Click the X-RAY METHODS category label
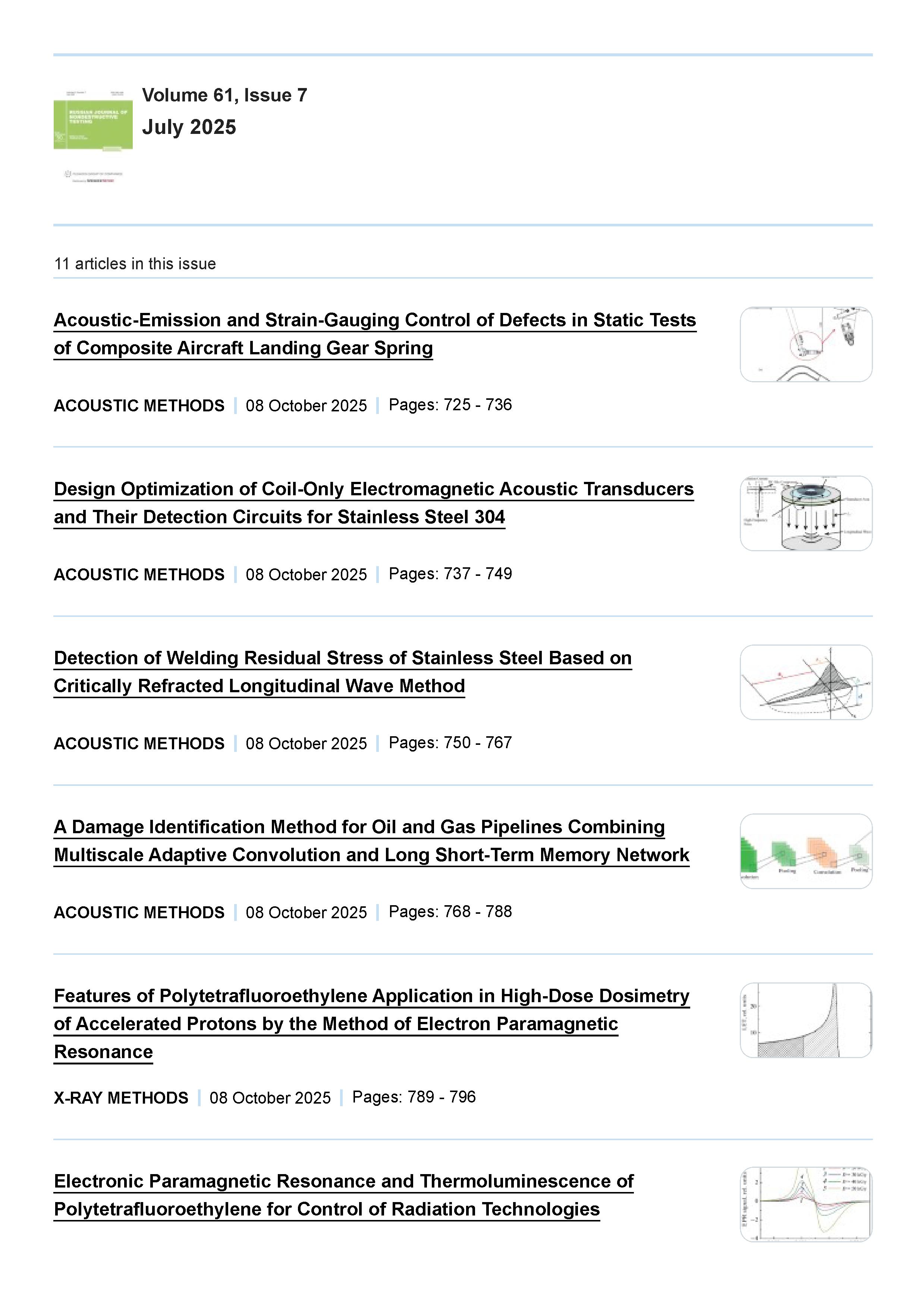924x1308 pixels. pos(121,1098)
